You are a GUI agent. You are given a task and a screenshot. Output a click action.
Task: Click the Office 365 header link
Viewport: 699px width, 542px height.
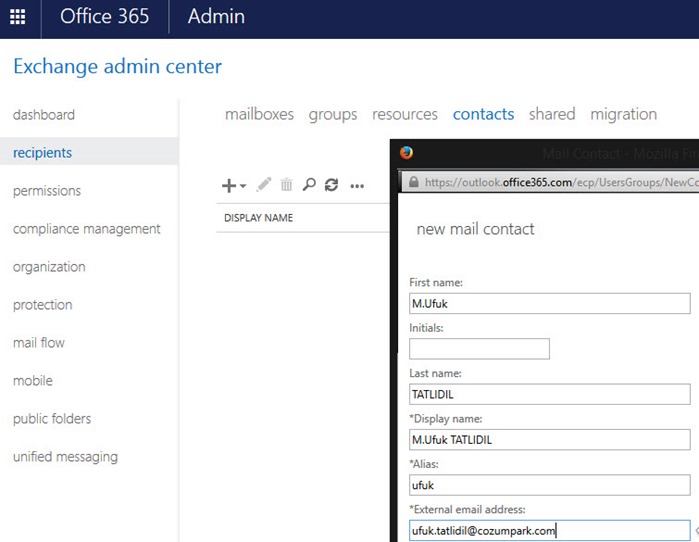[105, 16]
